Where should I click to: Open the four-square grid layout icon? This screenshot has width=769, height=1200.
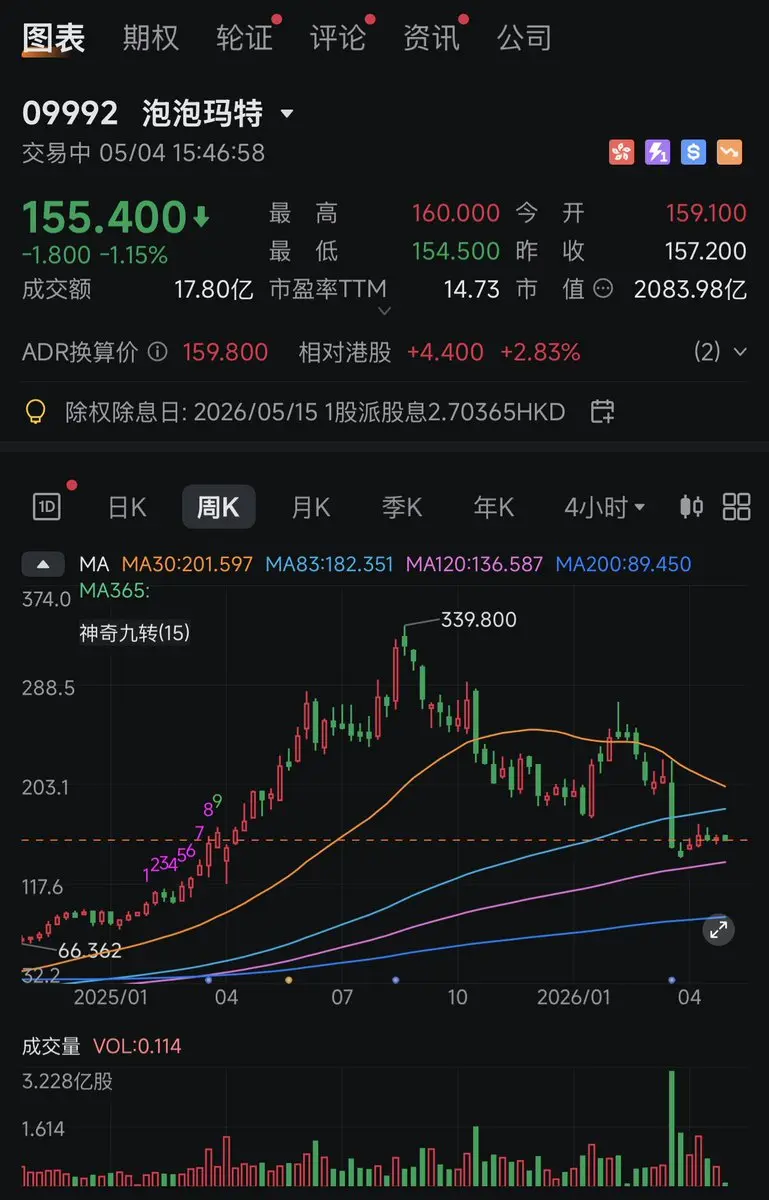pyautogui.click(x=737, y=507)
